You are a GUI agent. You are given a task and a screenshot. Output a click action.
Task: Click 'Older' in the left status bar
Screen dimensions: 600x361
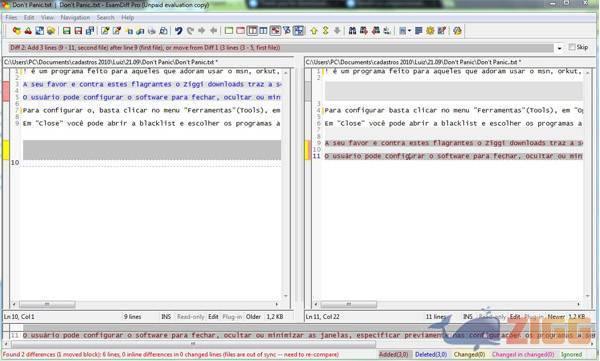pyautogui.click(x=253, y=317)
